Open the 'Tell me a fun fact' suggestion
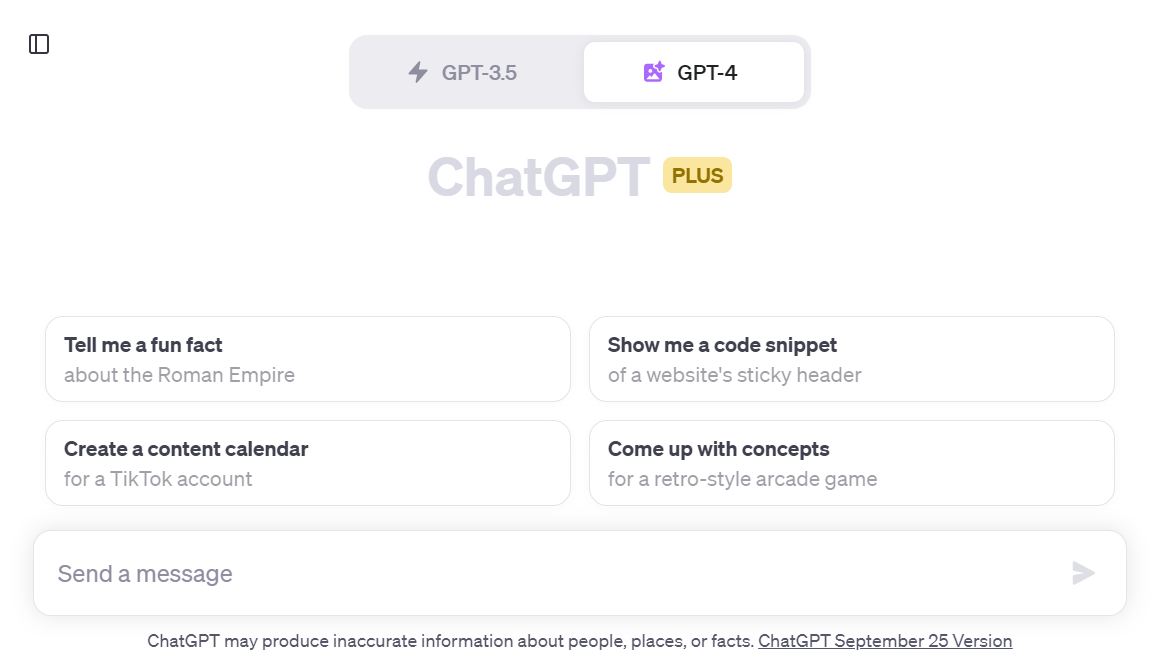The width and height of the screenshot is (1160, 657). coord(307,359)
